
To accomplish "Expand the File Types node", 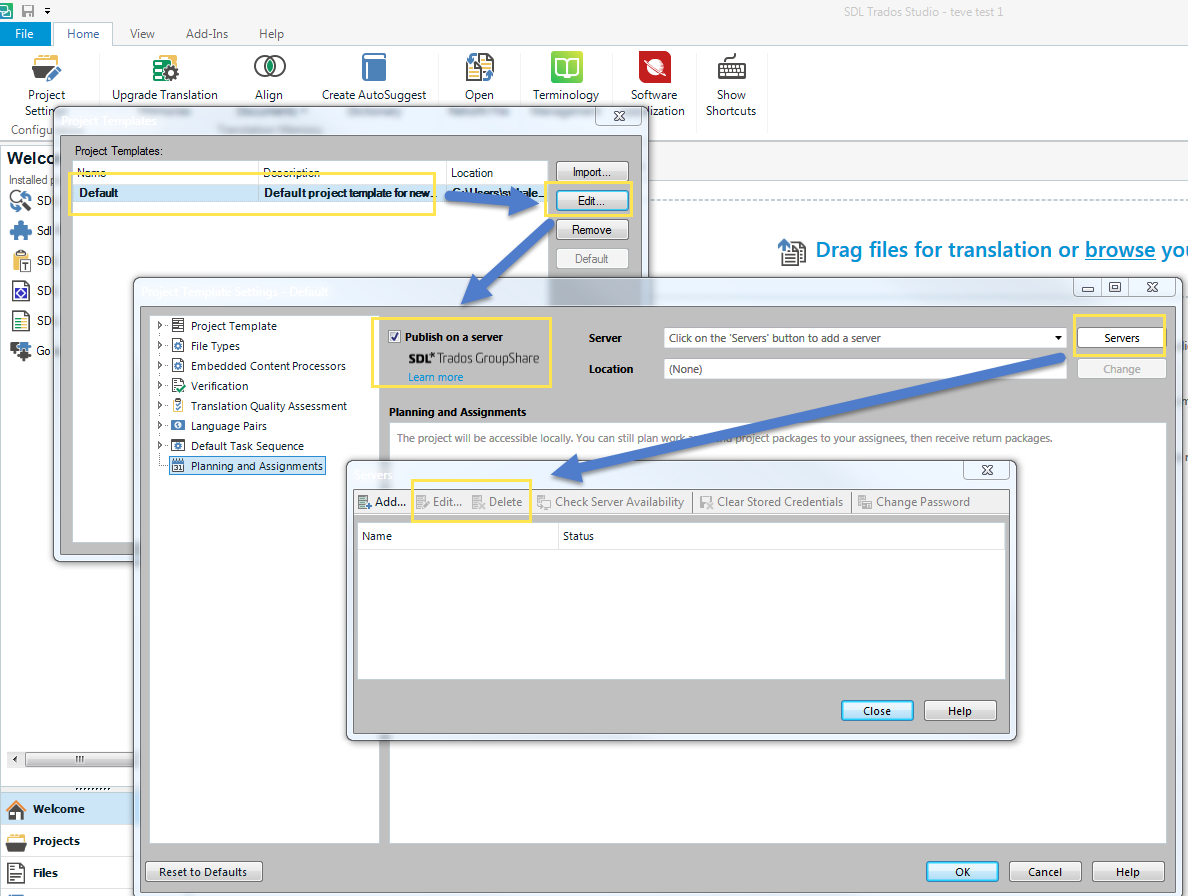I will [x=160, y=345].
